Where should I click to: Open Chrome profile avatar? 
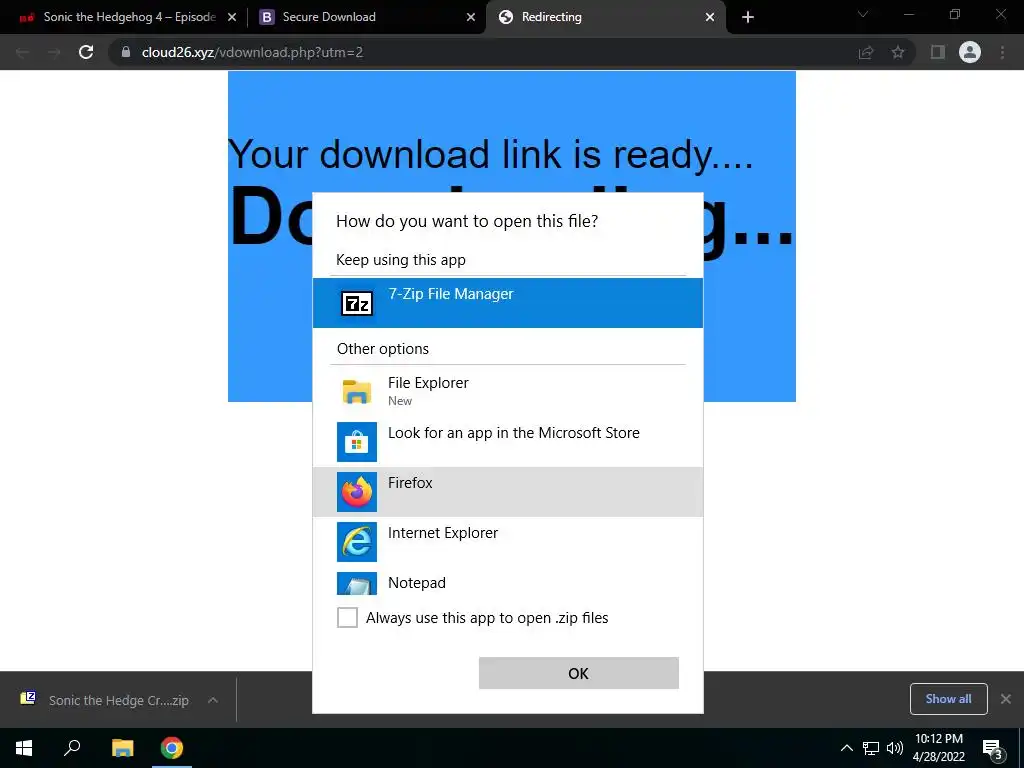pos(970,52)
